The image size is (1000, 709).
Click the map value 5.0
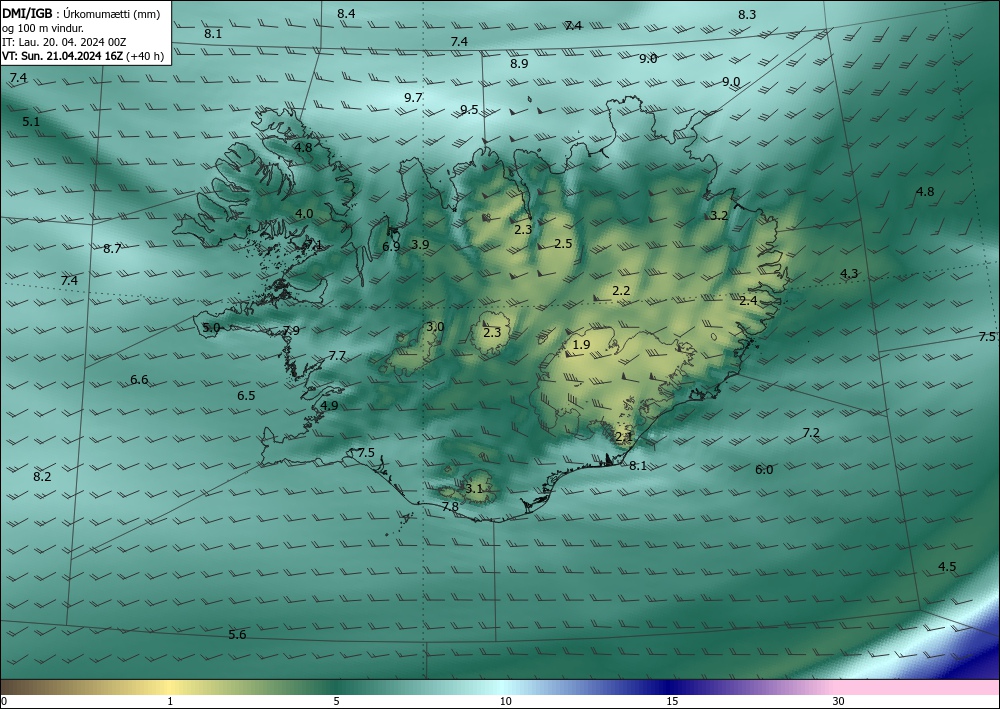coord(211,328)
